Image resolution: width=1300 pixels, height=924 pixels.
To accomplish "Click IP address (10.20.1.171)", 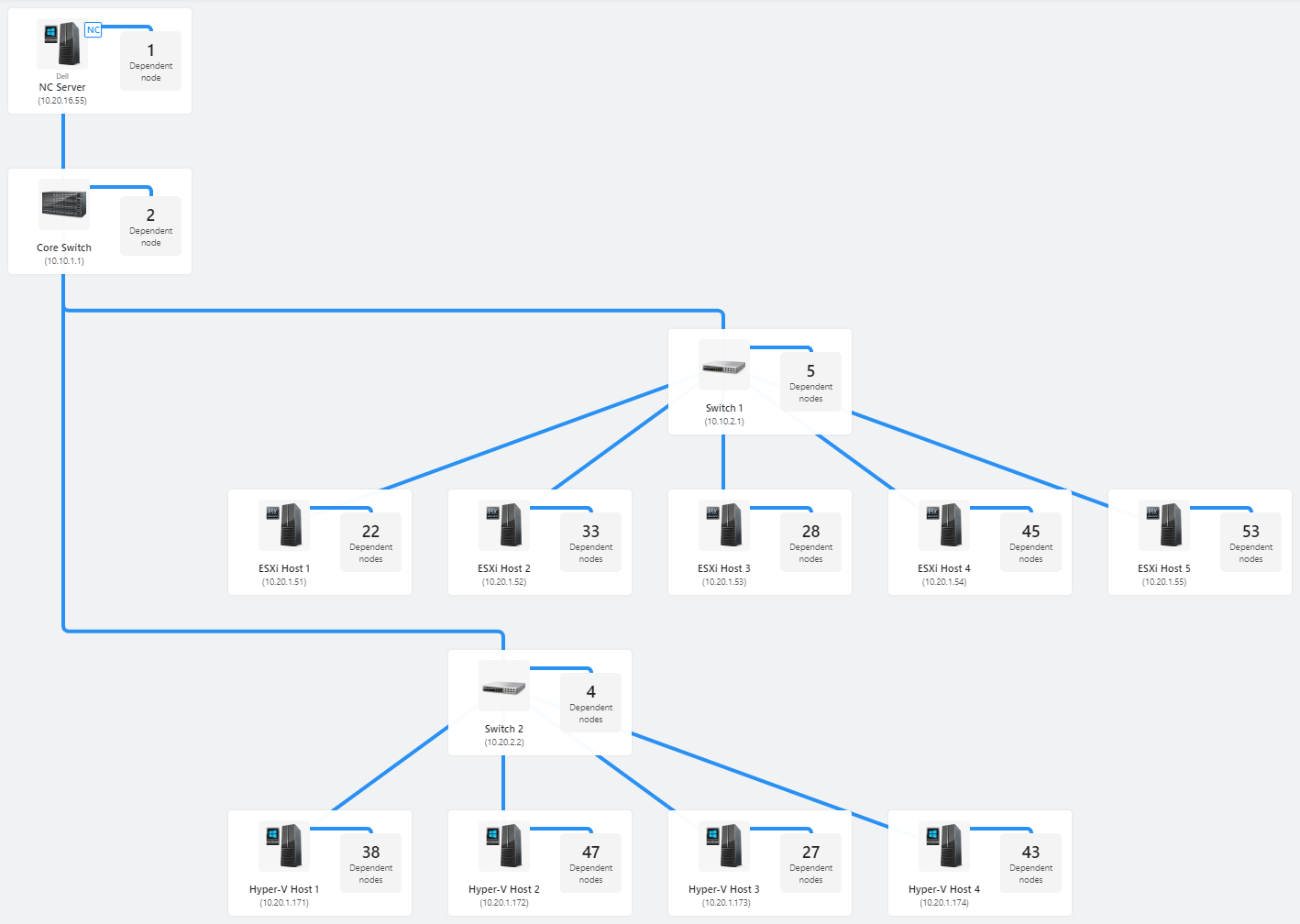I will pyautogui.click(x=284, y=903).
